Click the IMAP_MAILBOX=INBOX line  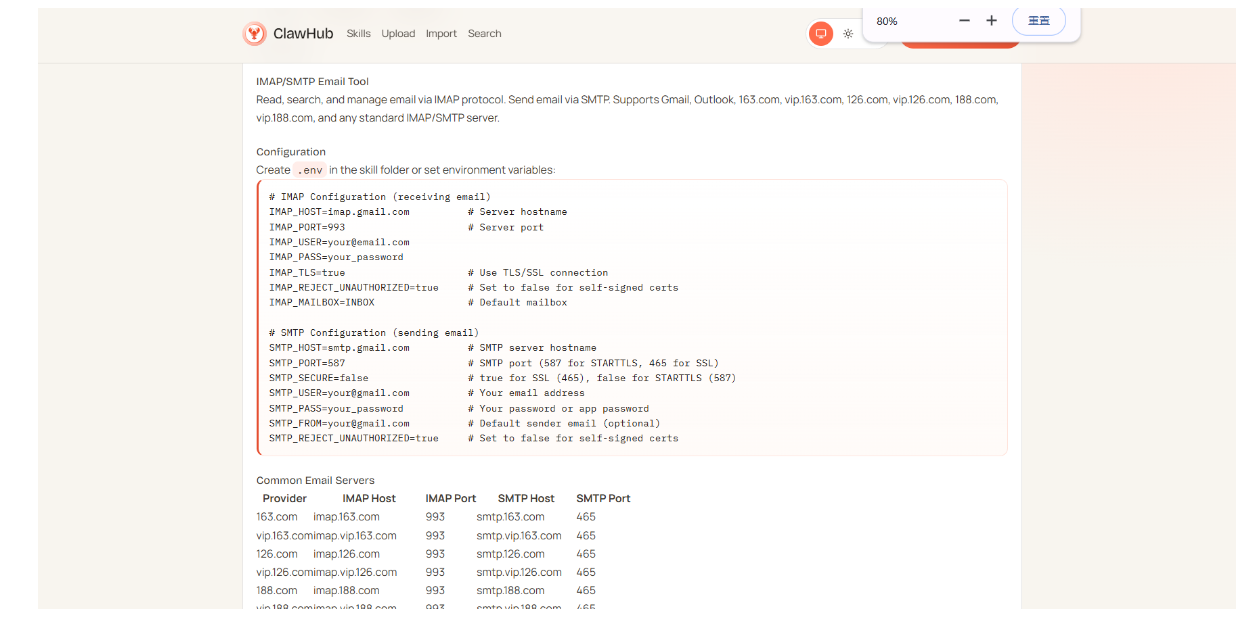(322, 302)
